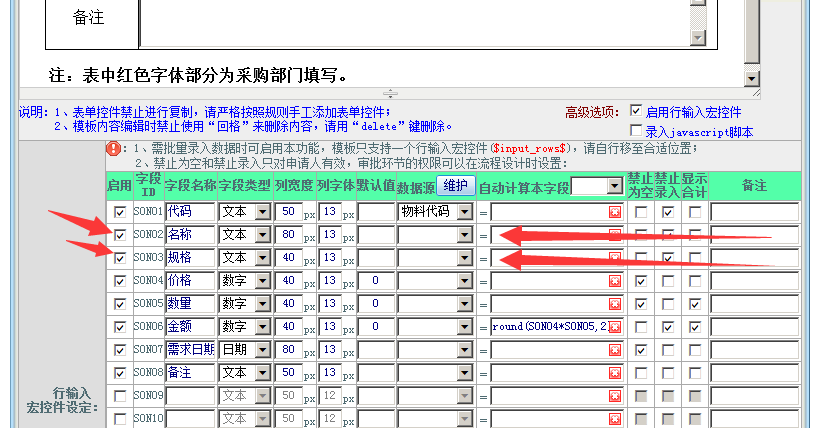Disable the 启用行输入宏控件 checkbox

pos(636,111)
